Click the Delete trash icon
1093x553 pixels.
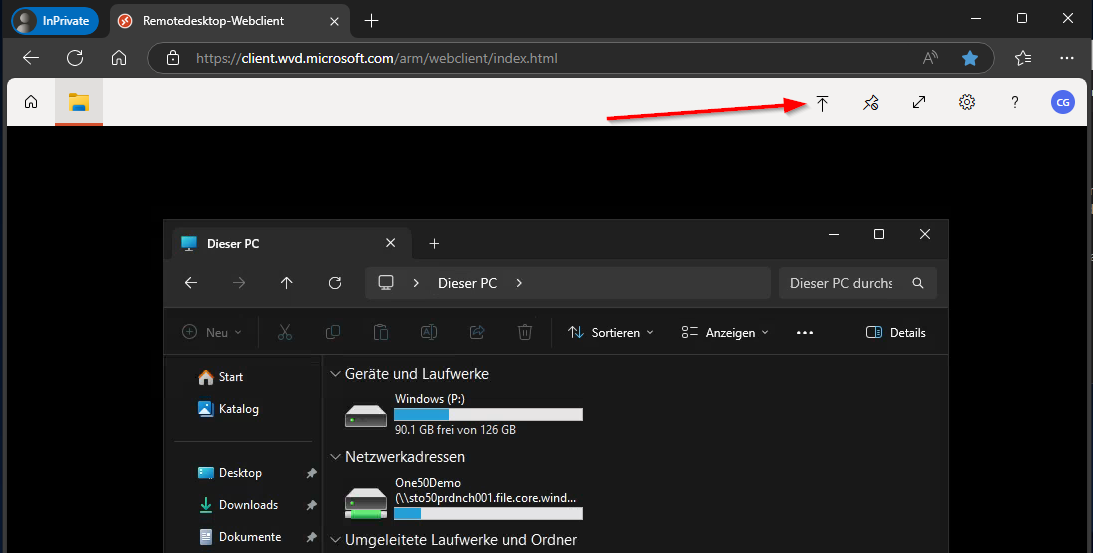525,333
